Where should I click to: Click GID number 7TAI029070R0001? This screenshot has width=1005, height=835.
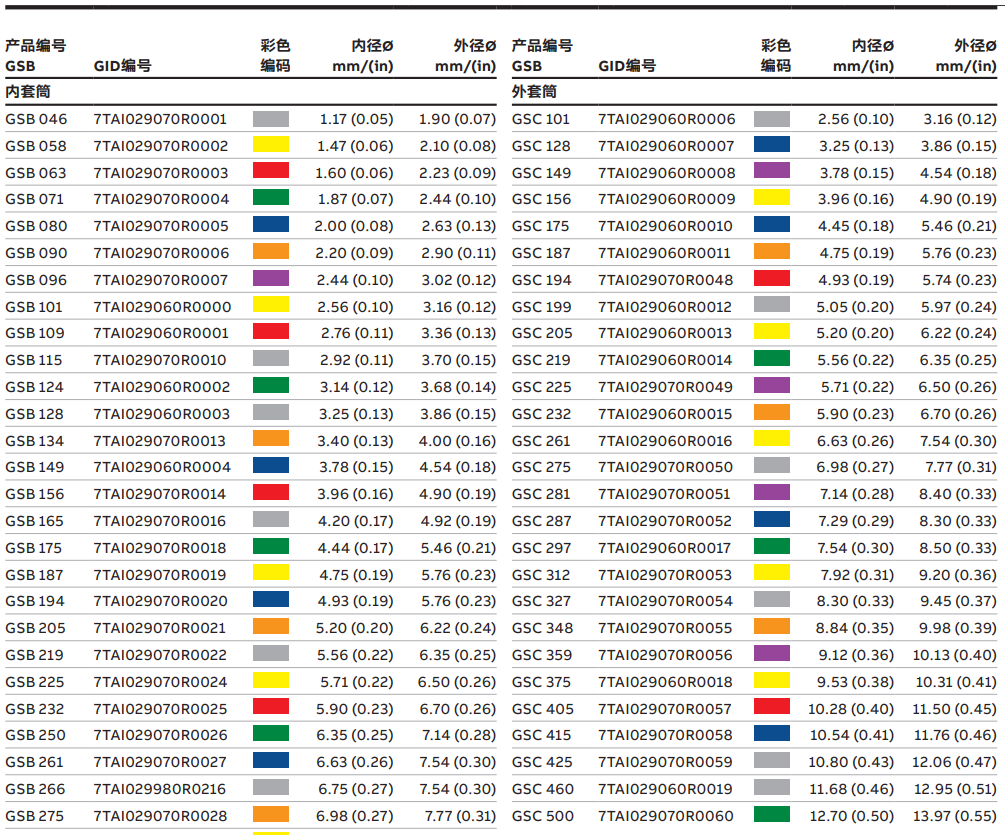pos(161,119)
